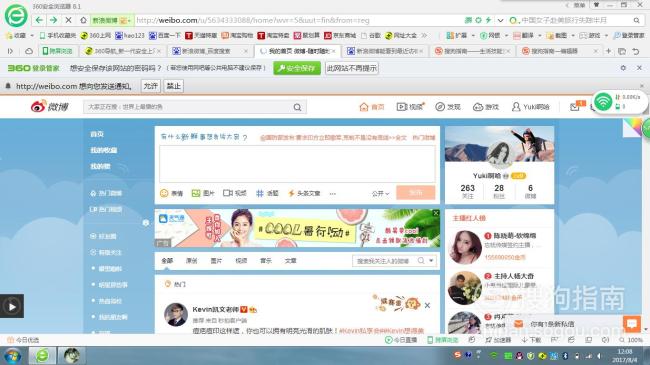Go back with the browser back arrow
This screenshot has height=365, width=650.
pos(39,20)
